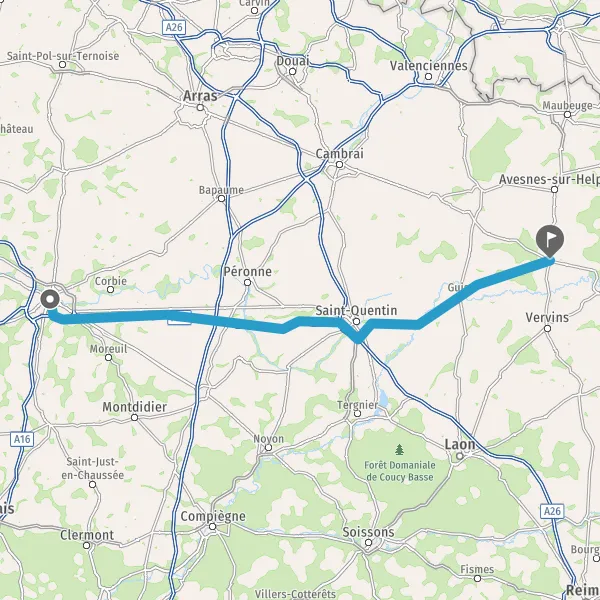Select the Cambrai city marker dot
The width and height of the screenshot is (600, 600).
[x=339, y=165]
